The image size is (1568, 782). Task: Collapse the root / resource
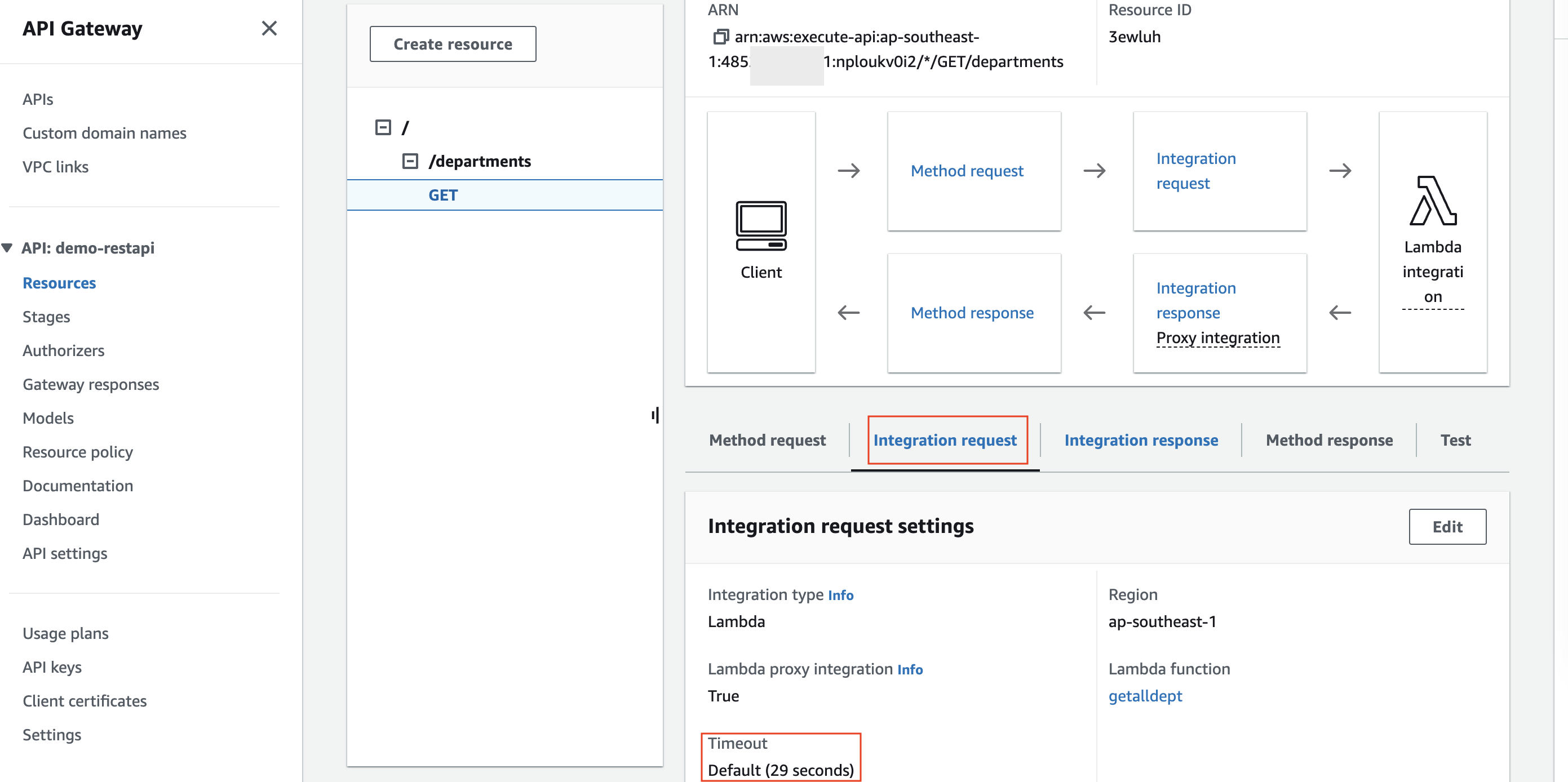click(383, 127)
